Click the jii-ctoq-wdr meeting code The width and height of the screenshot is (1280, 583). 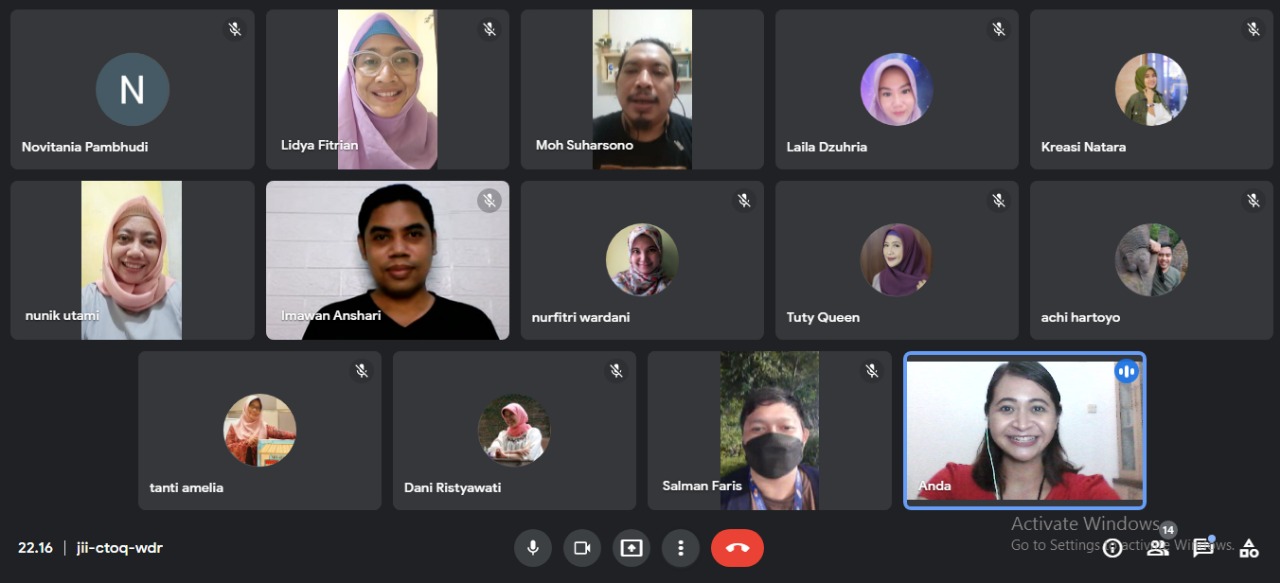point(120,548)
